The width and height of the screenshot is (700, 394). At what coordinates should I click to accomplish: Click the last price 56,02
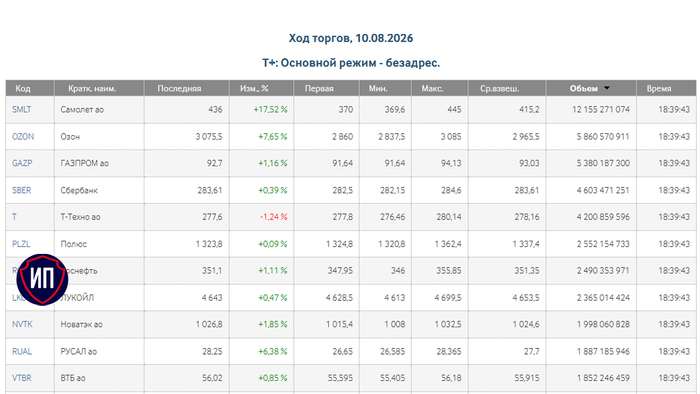[x=212, y=378]
